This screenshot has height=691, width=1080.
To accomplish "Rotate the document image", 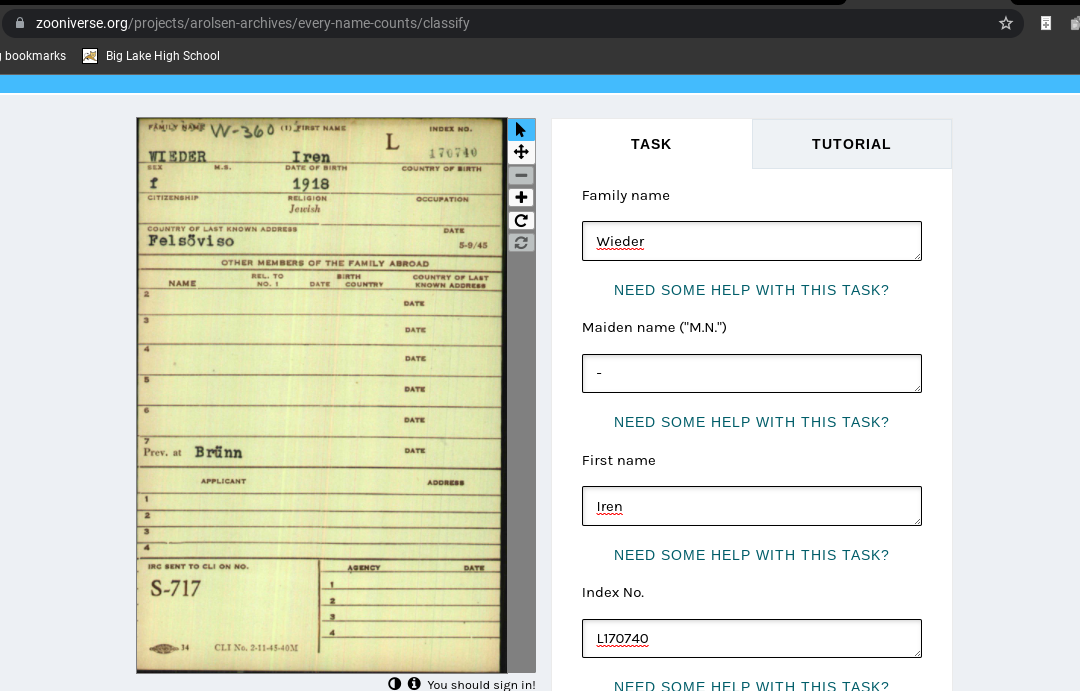I will (521, 220).
